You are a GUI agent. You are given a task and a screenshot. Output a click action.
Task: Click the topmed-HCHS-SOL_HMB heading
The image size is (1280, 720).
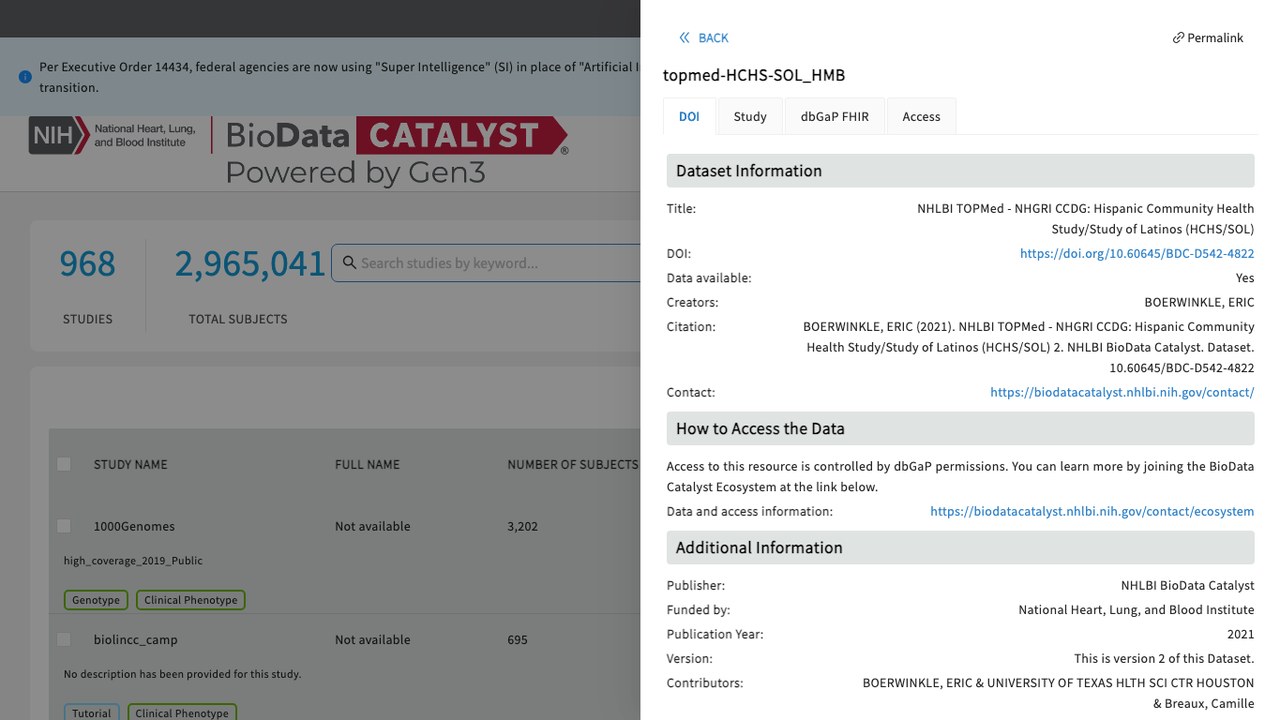click(x=754, y=75)
